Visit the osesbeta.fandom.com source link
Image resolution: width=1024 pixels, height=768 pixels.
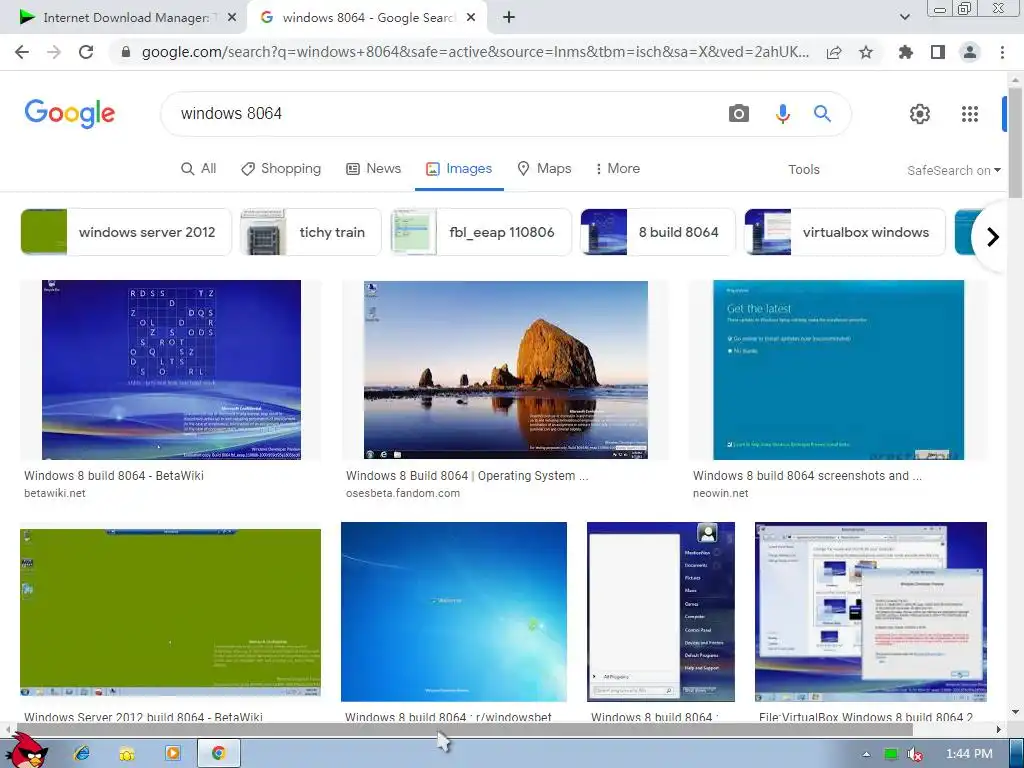point(403,493)
